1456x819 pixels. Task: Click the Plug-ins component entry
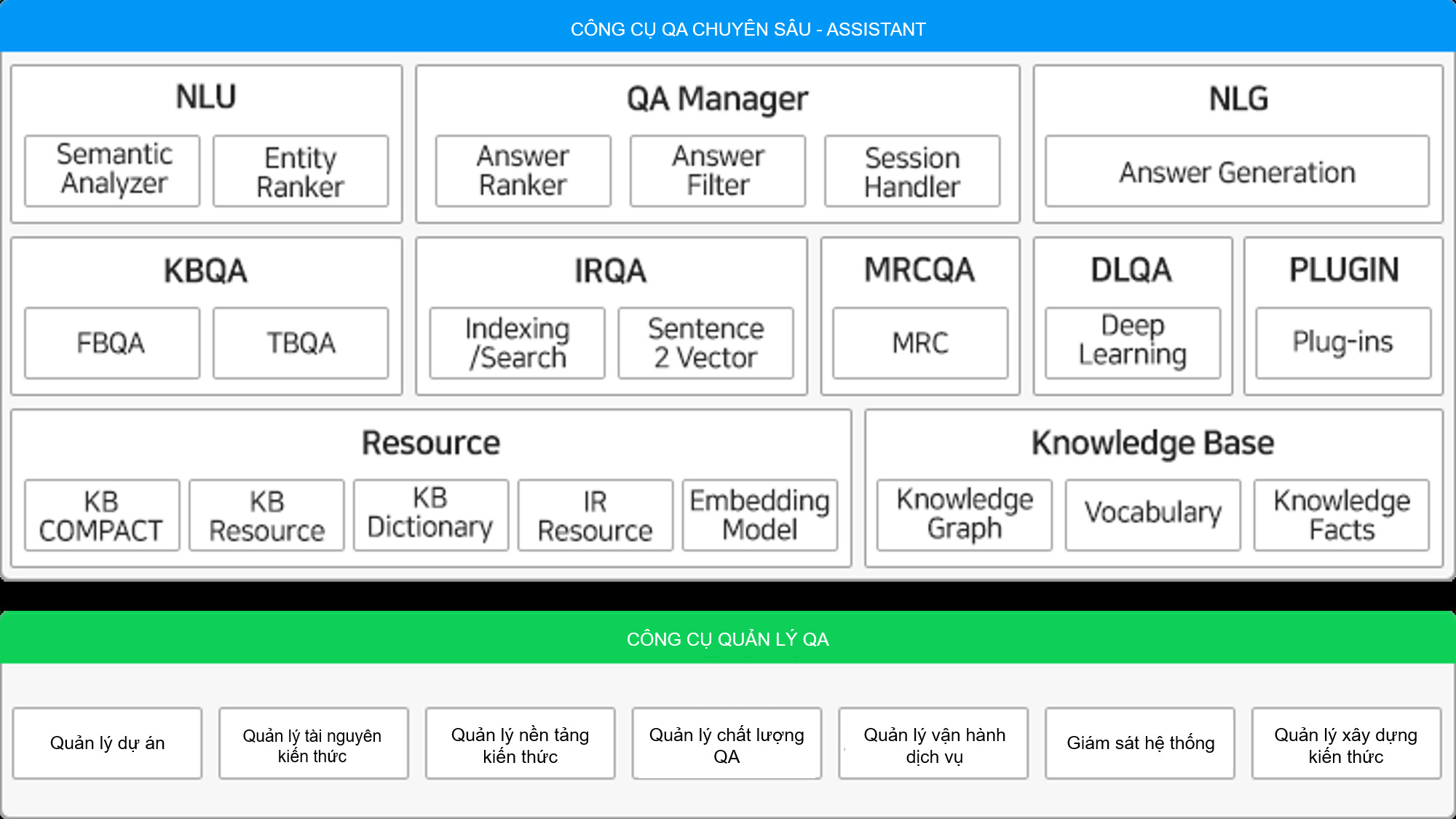(1343, 339)
